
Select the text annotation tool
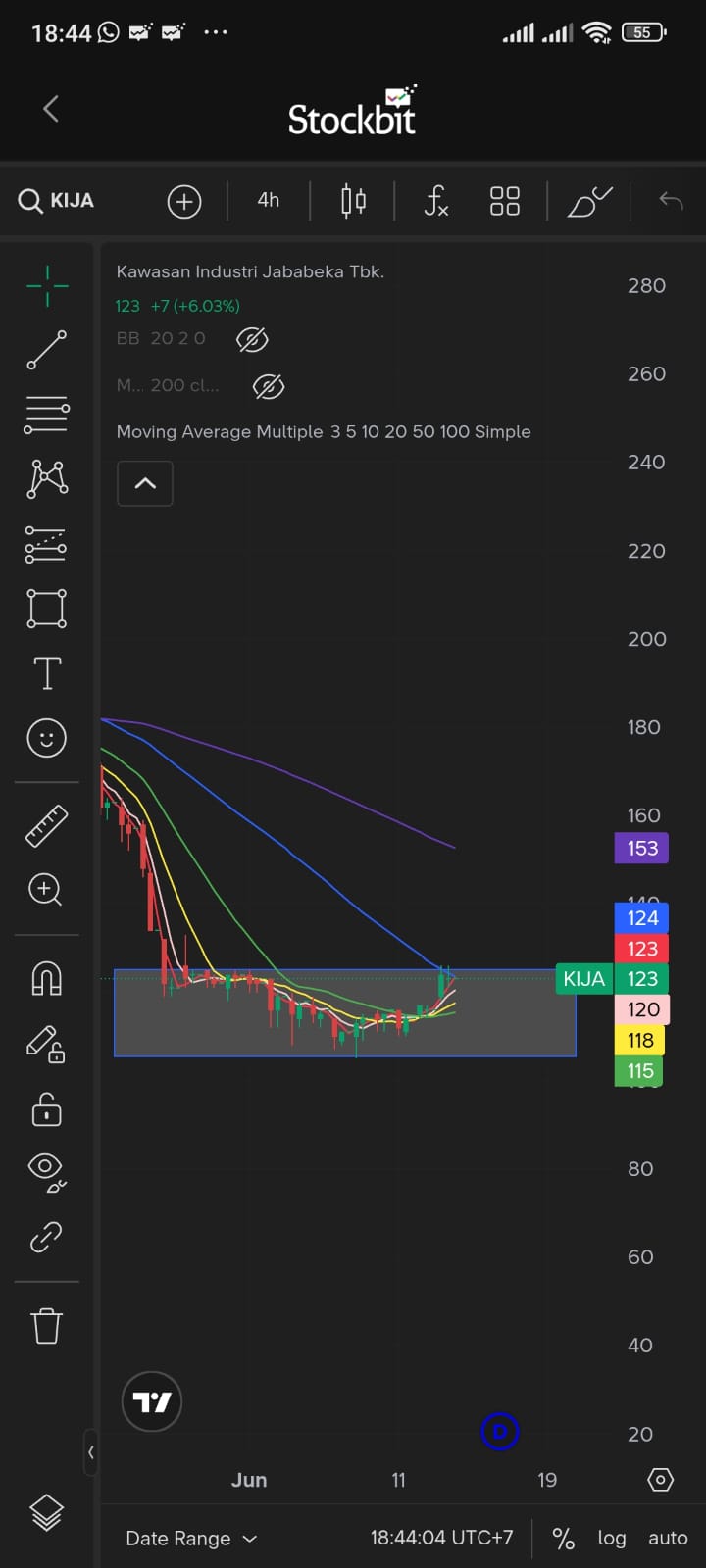pos(47,673)
